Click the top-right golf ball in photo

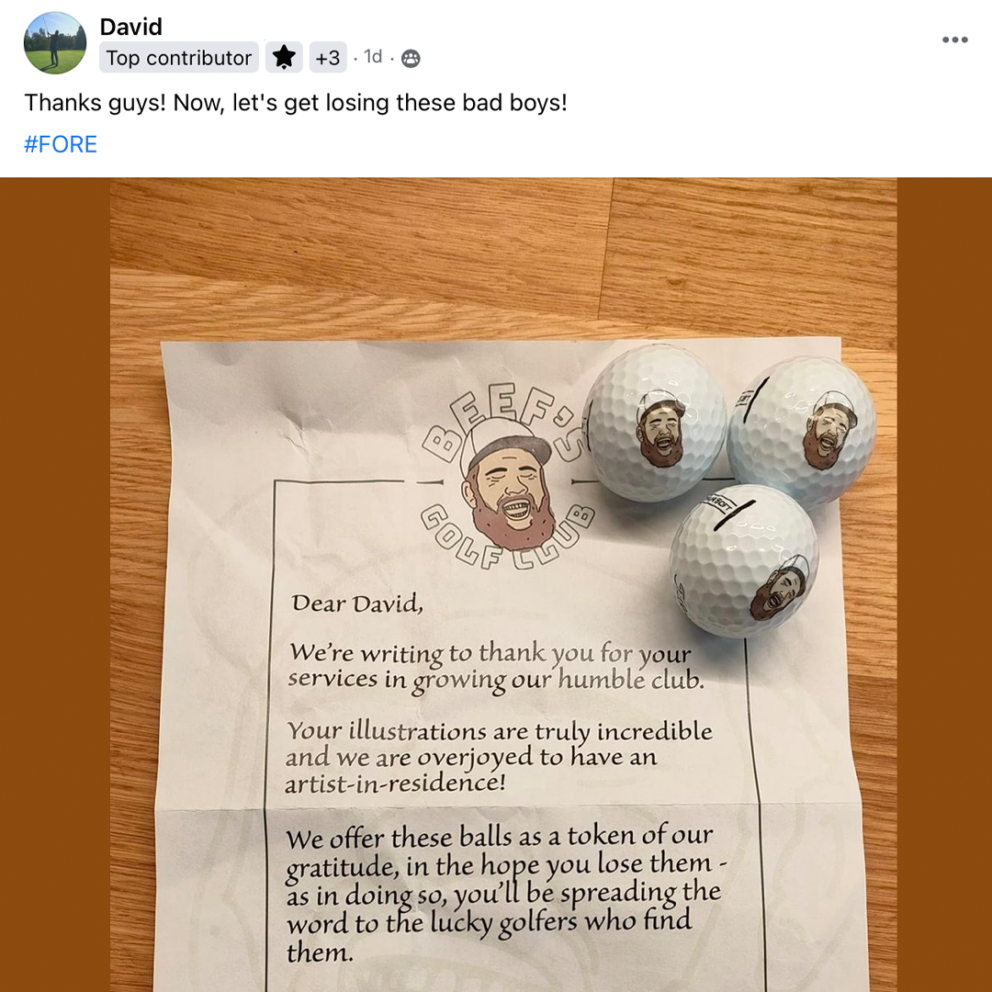[802, 432]
